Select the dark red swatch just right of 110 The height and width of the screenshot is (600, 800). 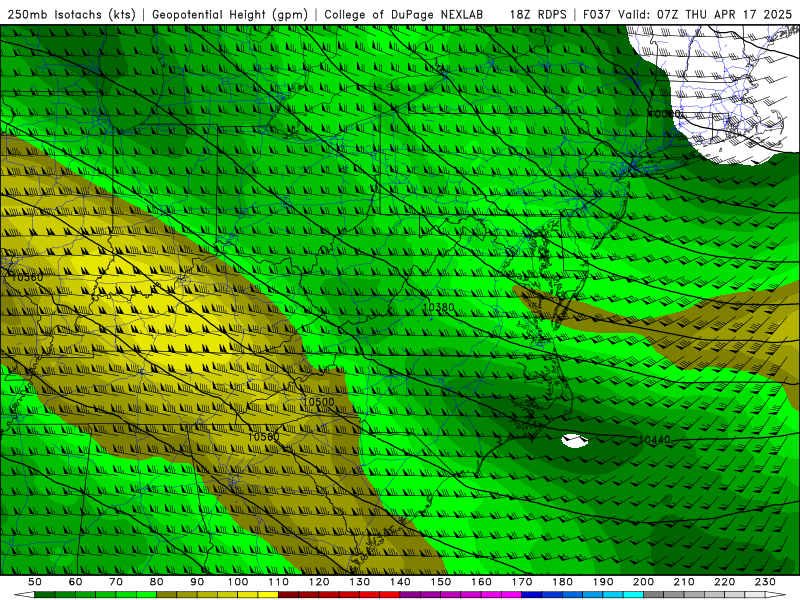pos(288,595)
